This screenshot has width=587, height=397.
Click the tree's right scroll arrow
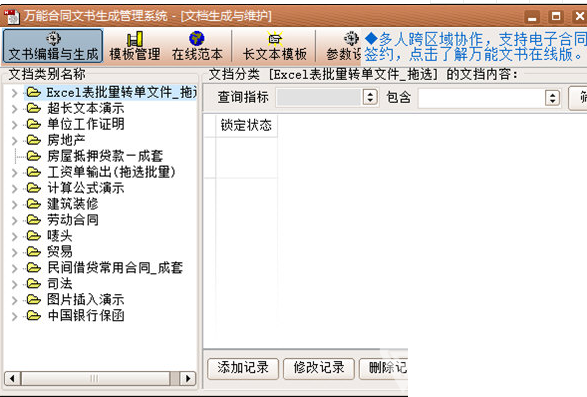click(188, 378)
